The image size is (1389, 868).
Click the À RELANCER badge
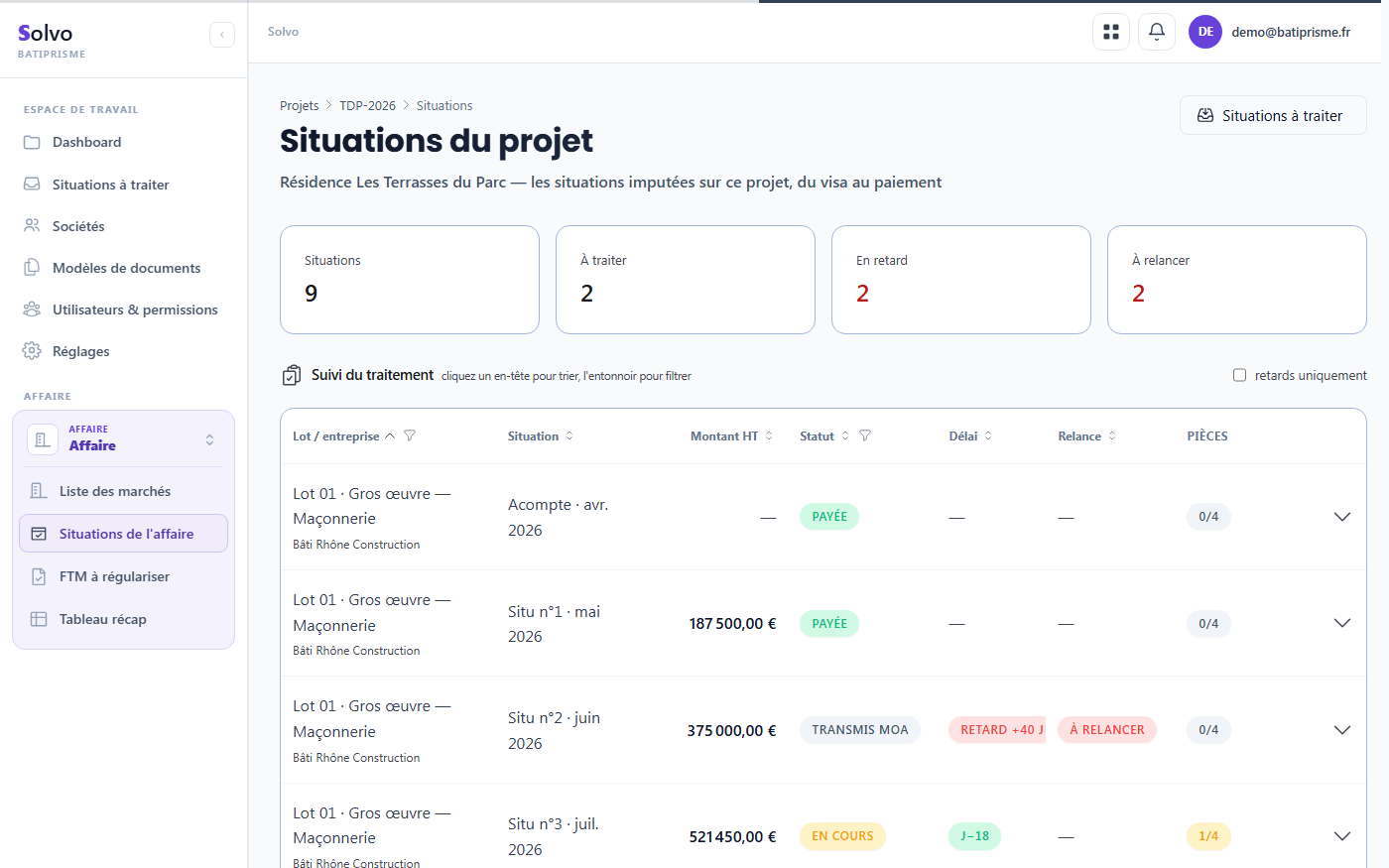1107,730
